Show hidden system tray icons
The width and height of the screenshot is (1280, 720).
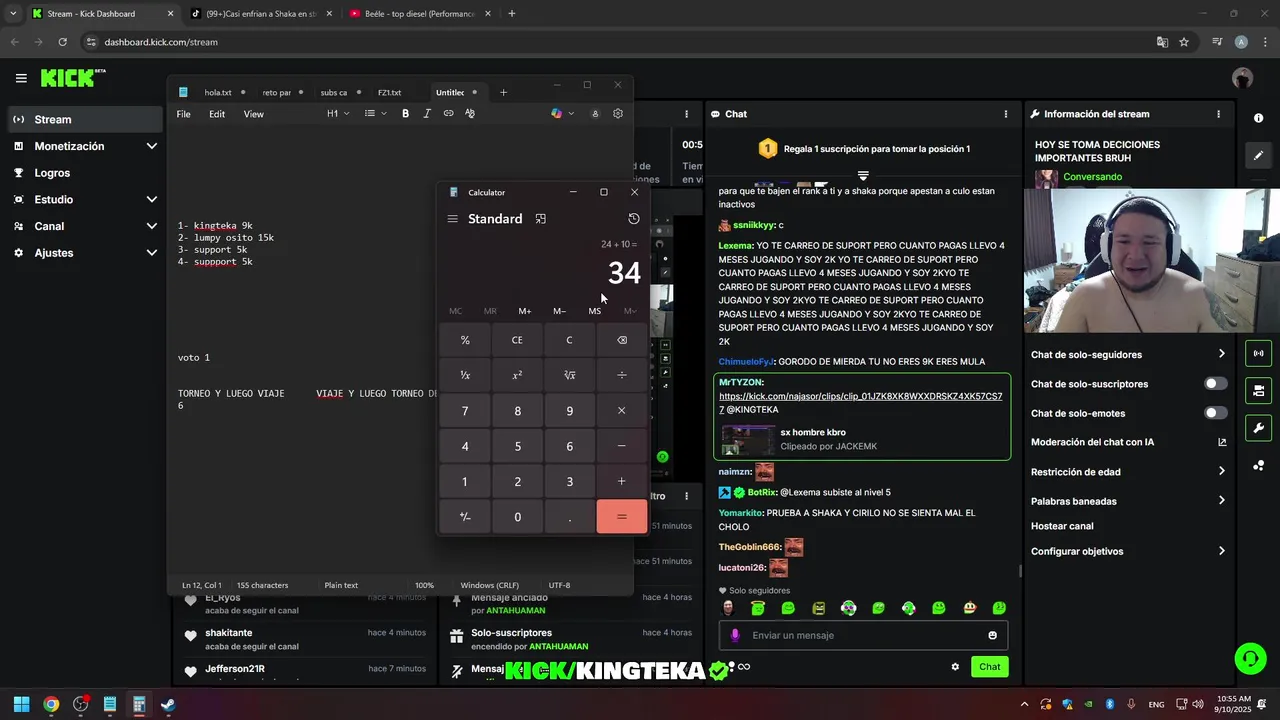click(1023, 704)
